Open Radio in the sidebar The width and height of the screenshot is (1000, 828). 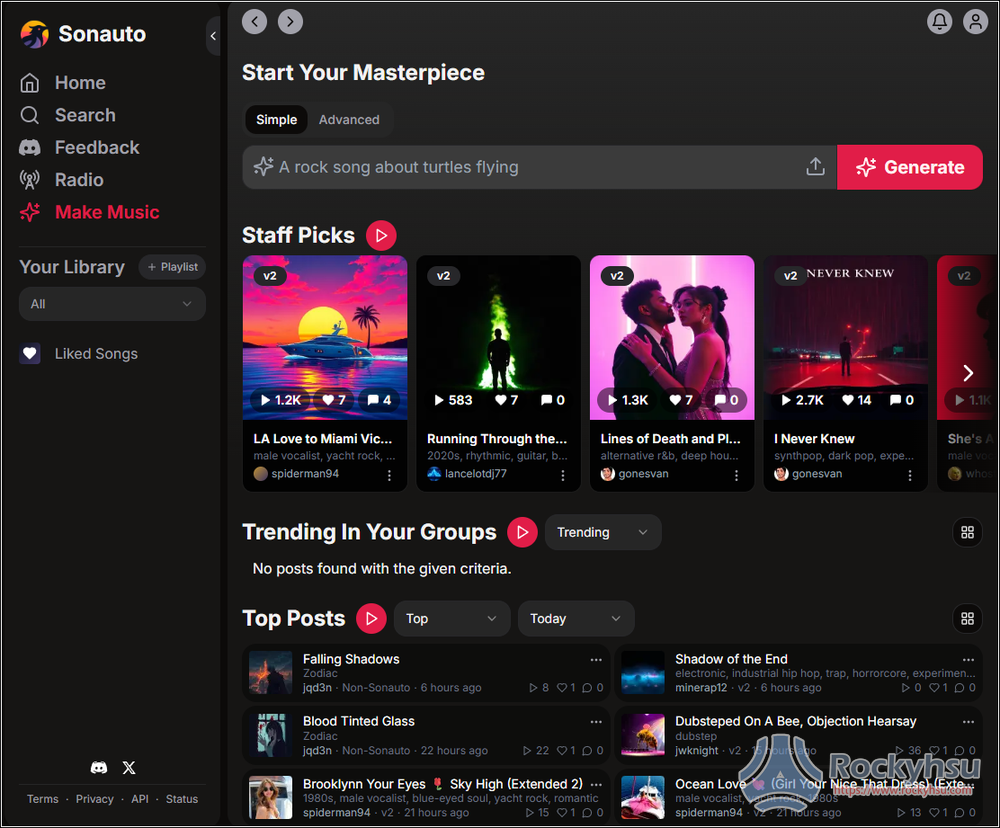[61, 180]
